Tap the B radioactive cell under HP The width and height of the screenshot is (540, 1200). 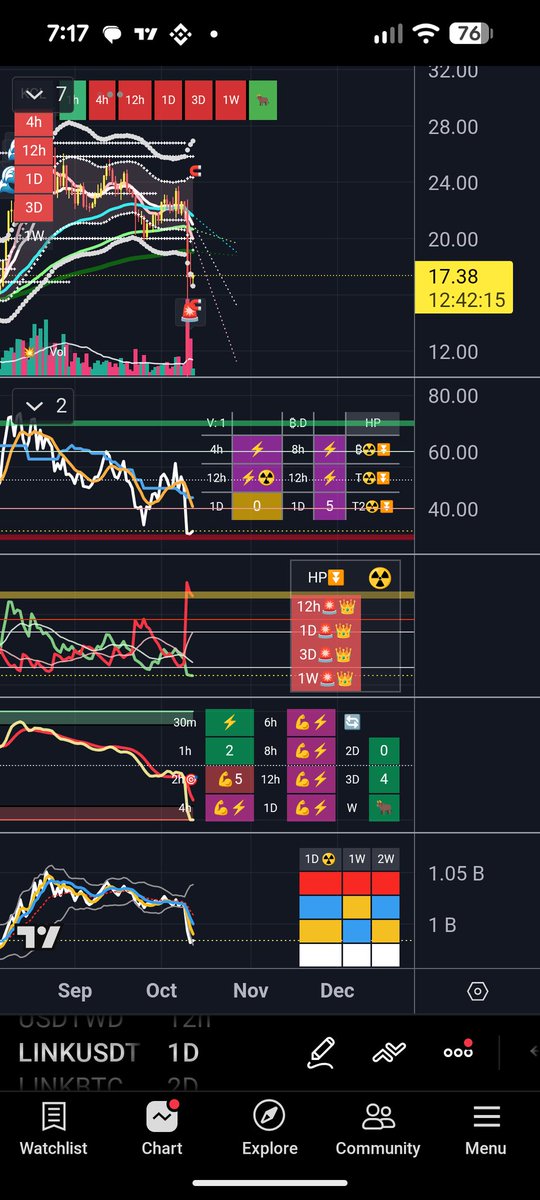(371, 450)
